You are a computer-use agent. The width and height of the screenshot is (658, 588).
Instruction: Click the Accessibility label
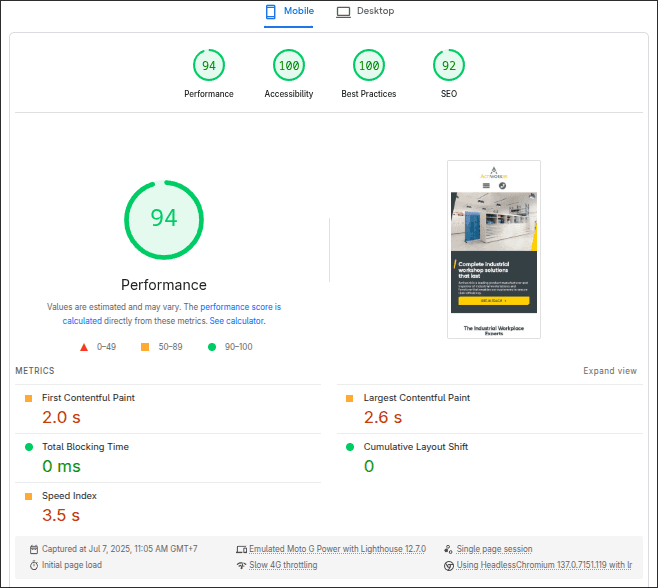click(x=289, y=94)
